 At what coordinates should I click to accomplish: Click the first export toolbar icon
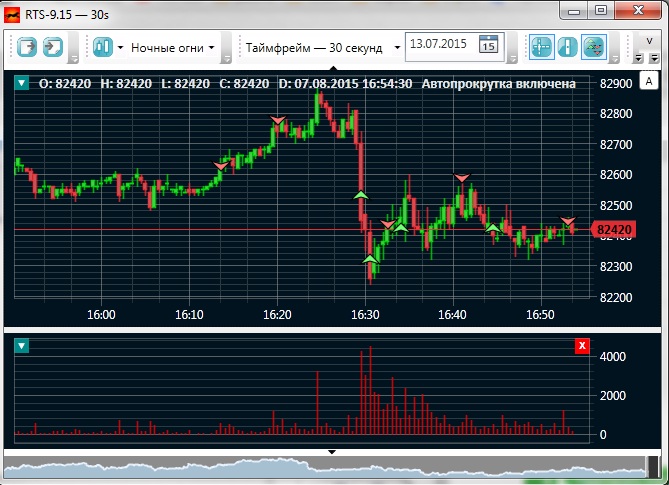click(26, 47)
